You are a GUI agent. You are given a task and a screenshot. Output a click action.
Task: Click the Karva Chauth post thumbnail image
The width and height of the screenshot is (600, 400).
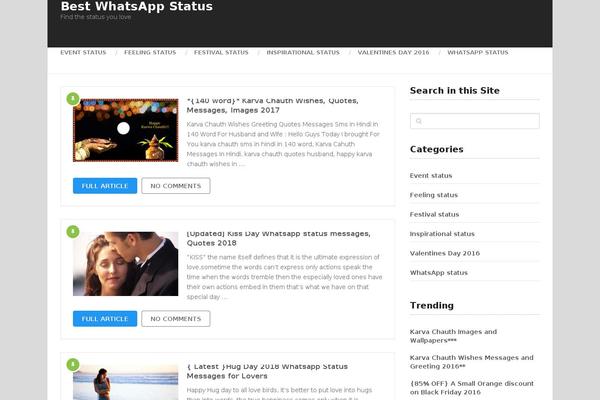click(126, 130)
